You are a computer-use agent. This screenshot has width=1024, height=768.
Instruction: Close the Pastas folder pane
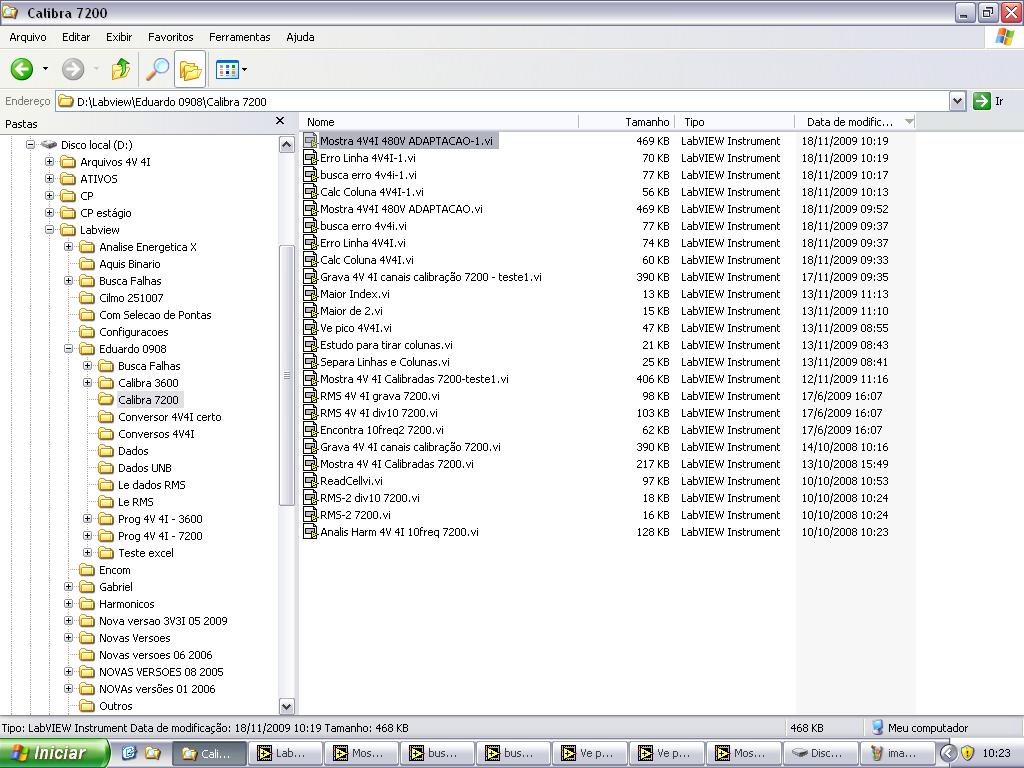point(280,121)
